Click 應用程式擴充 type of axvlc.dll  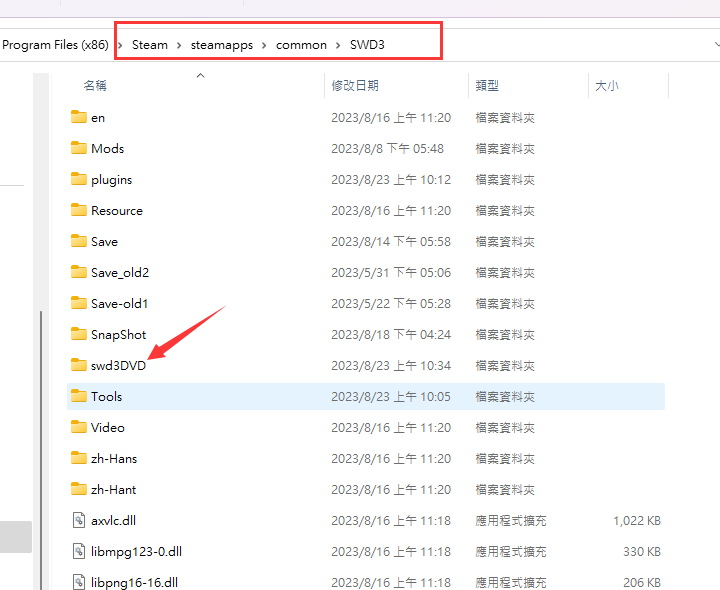[x=511, y=521]
